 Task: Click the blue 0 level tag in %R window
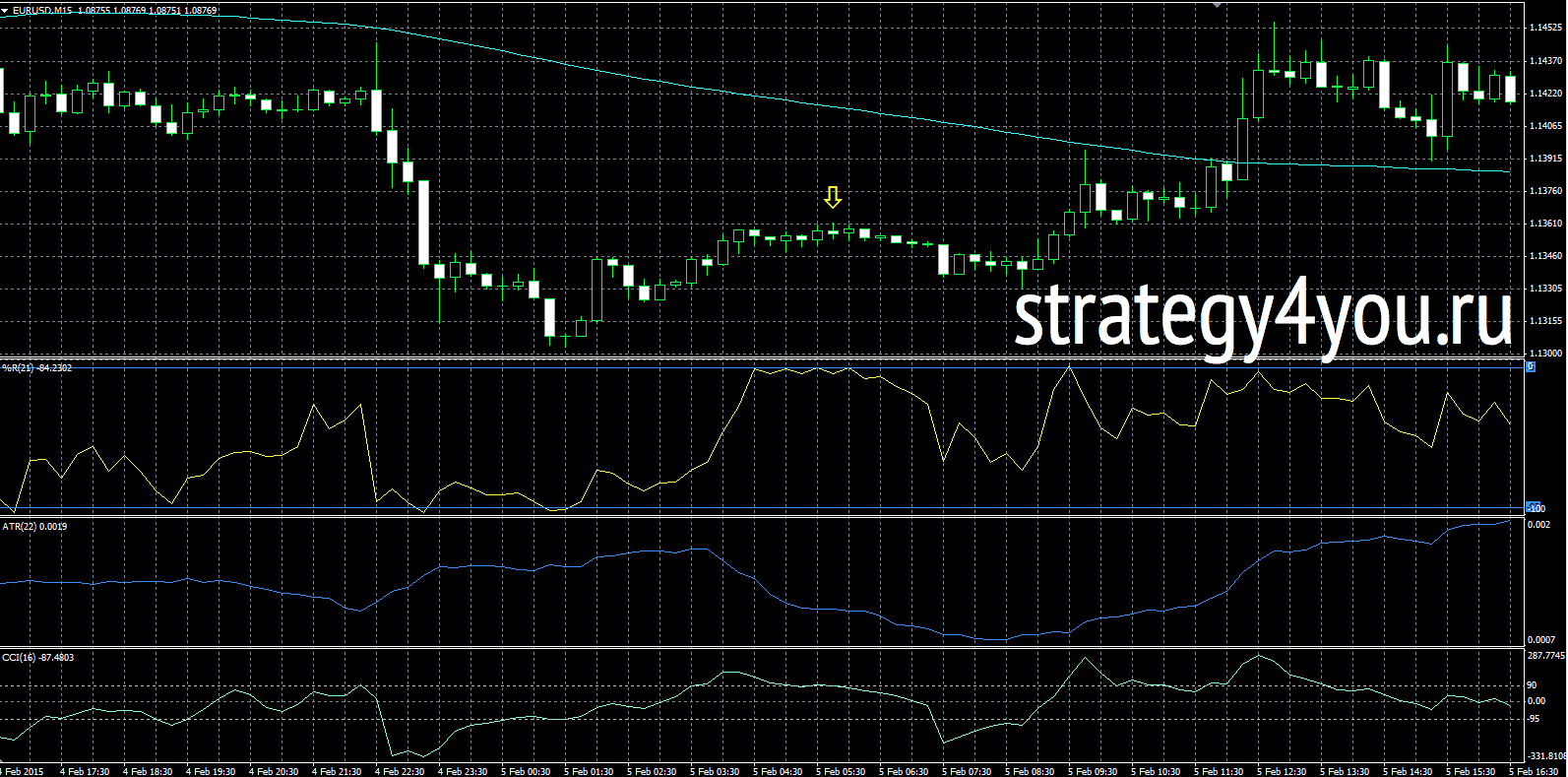coord(1530,367)
